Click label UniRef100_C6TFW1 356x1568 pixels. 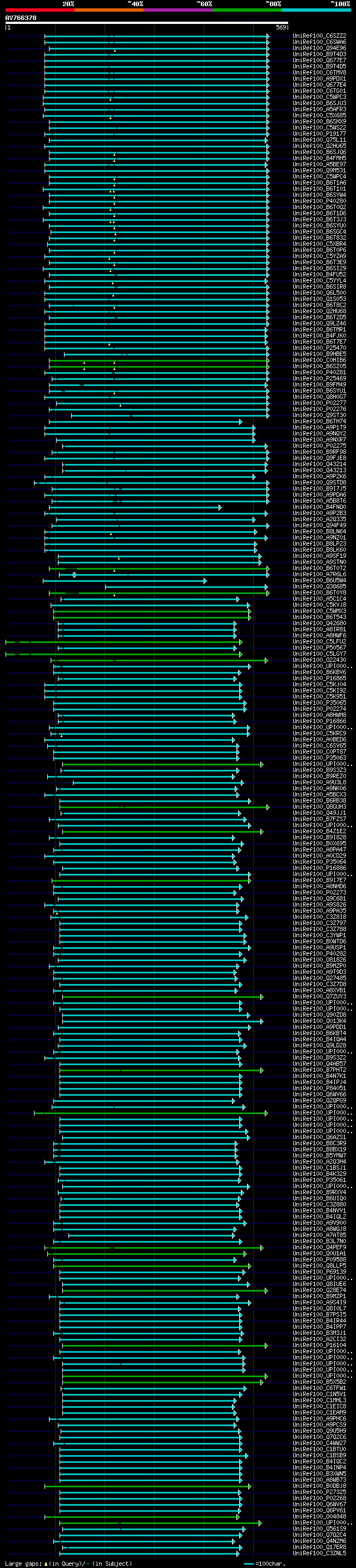[319, 1388]
